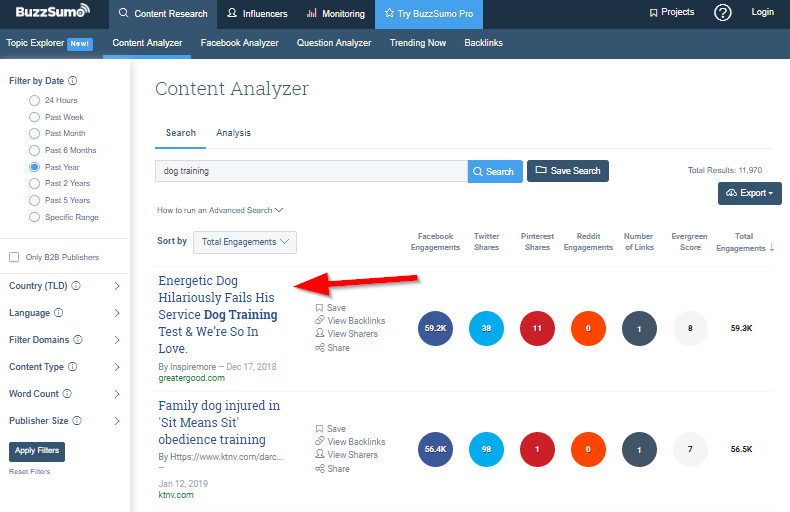Viewport: 790px width, 512px height.
Task: Select the Past Week date filter
Action: point(34,117)
